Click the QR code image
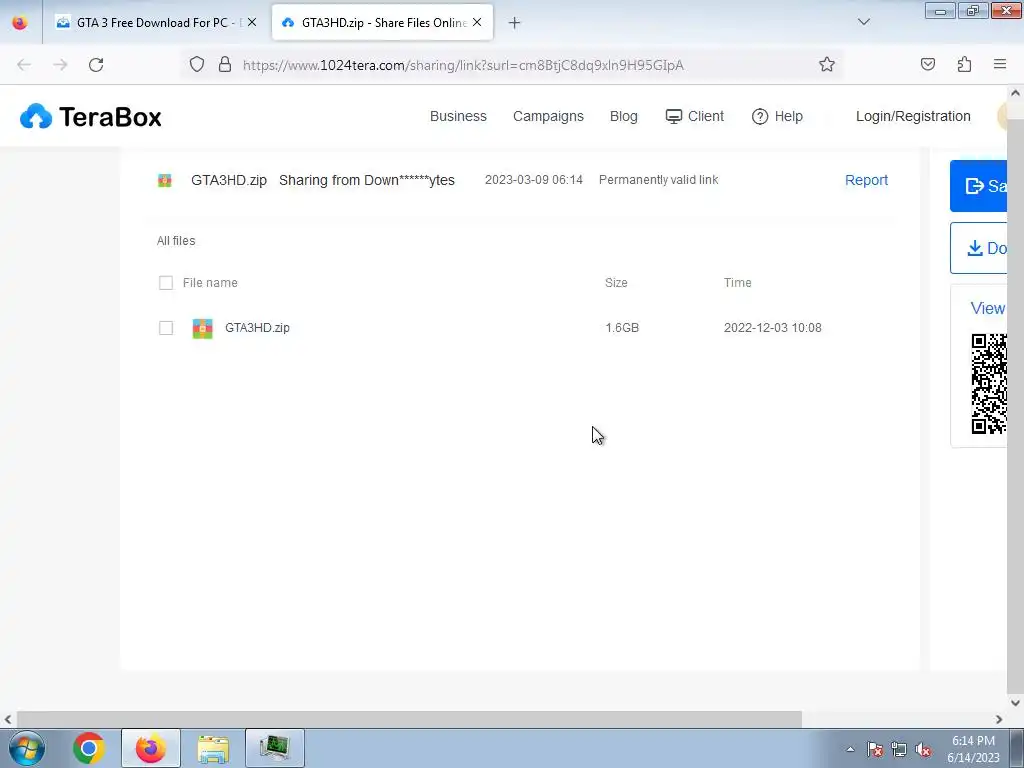 coord(989,383)
